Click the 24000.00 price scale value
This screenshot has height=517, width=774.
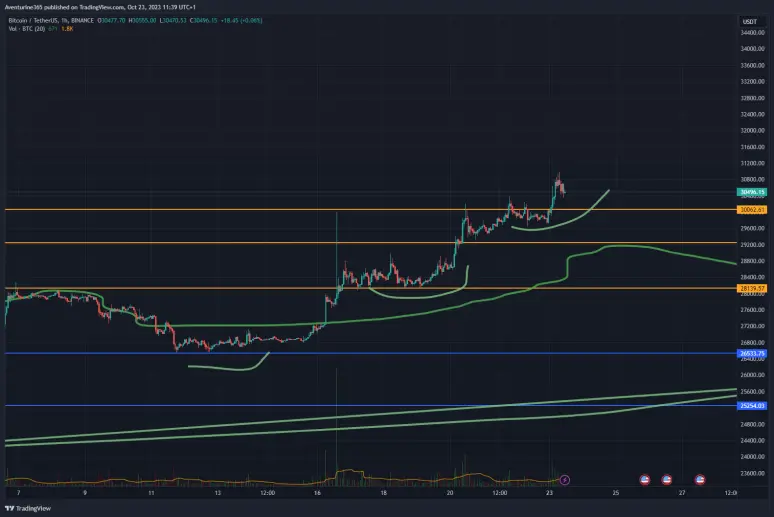pos(752,457)
